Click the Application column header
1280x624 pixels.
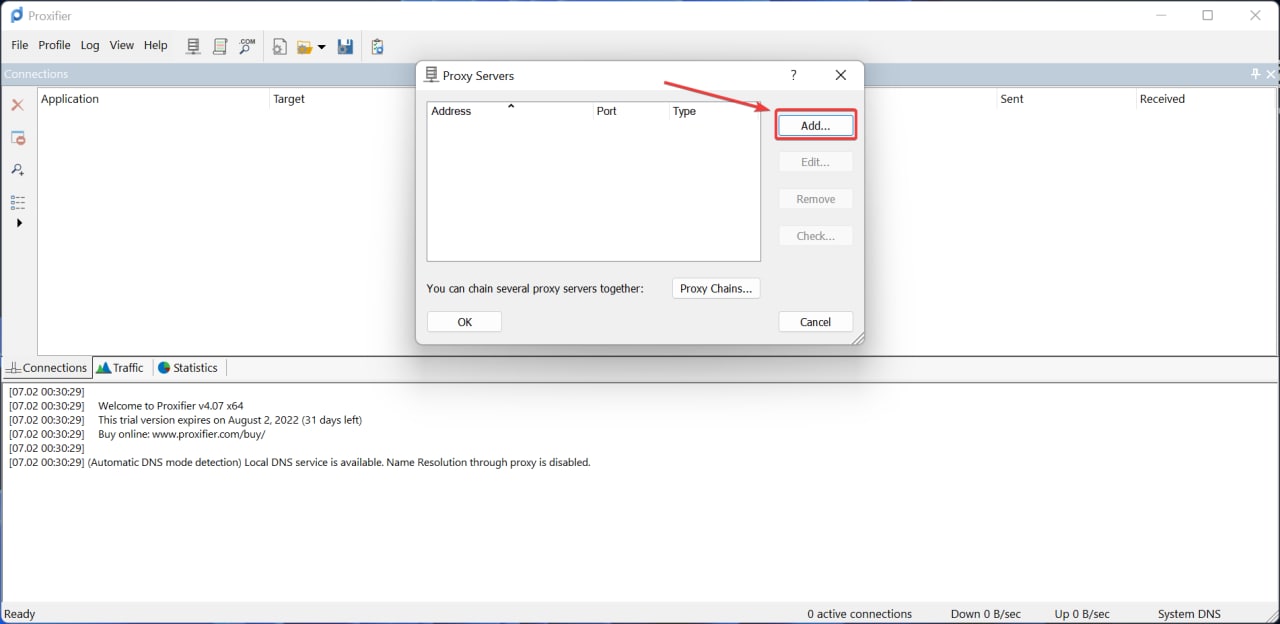[x=153, y=99]
